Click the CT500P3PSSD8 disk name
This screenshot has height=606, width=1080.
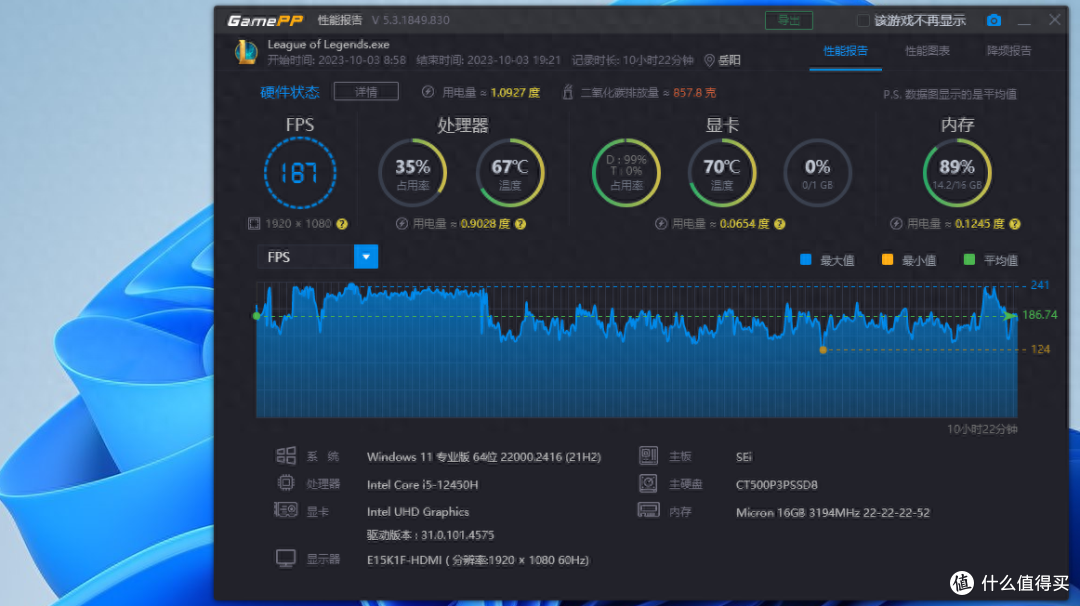776,485
